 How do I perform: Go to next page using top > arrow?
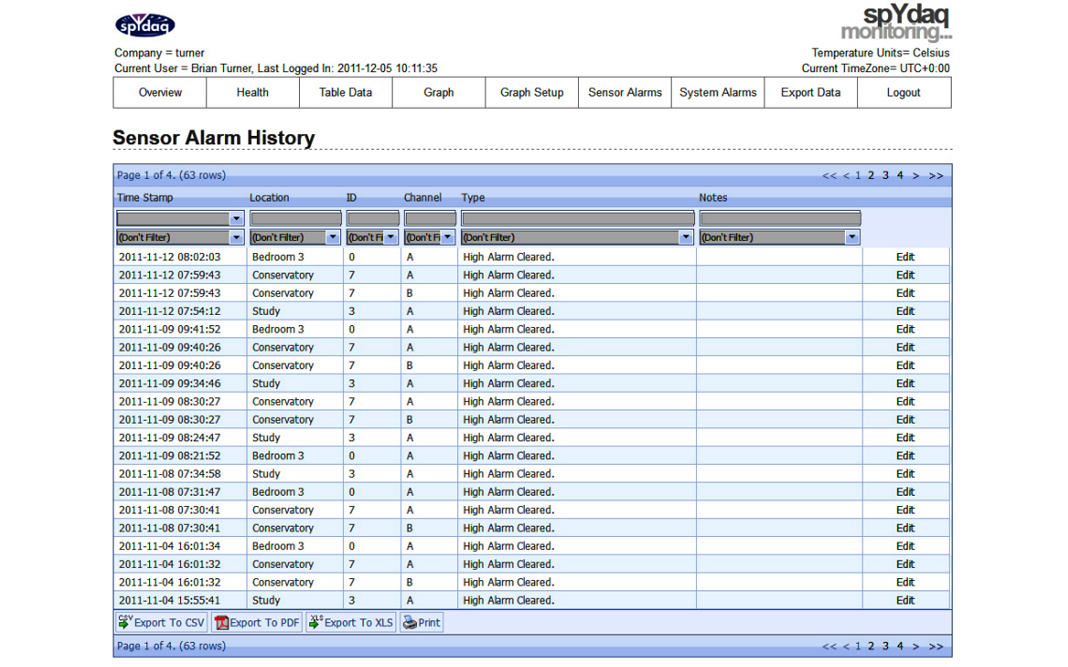point(915,176)
